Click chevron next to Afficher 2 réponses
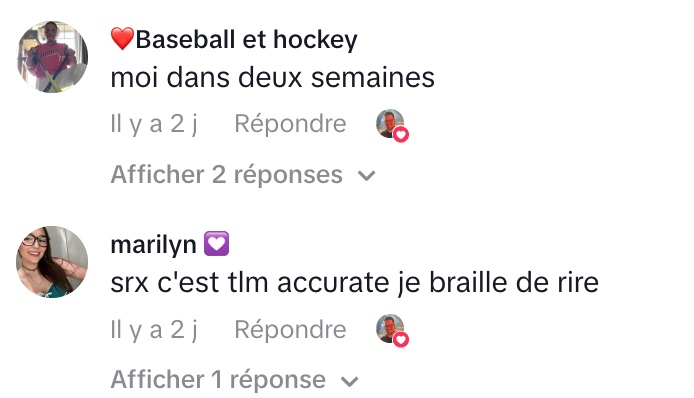 pyautogui.click(x=366, y=176)
